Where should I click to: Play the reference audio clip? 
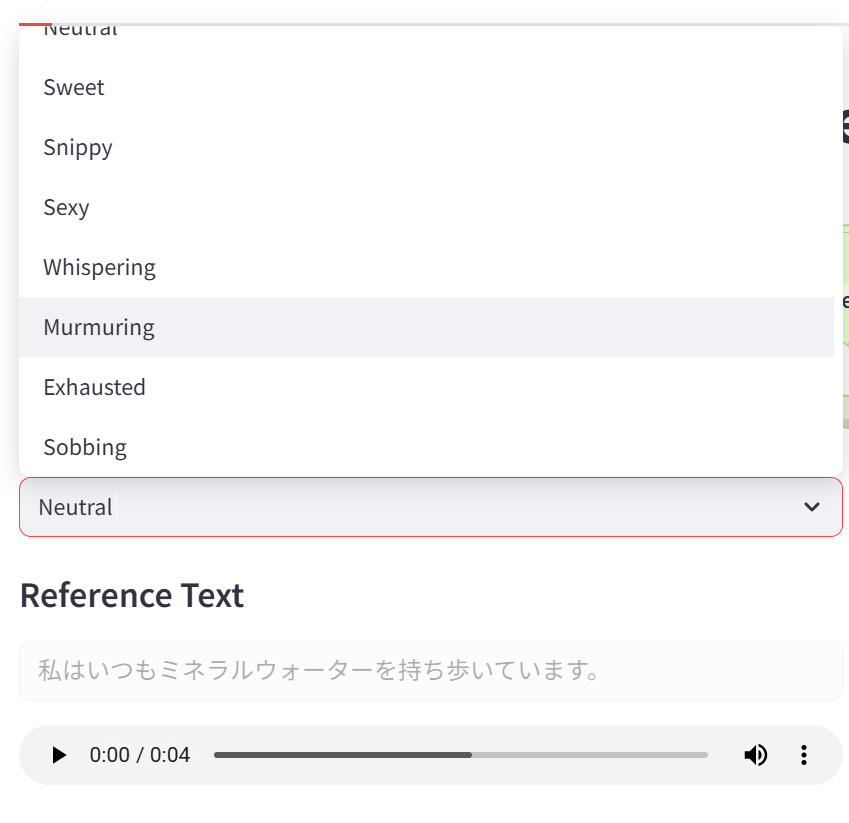point(59,755)
